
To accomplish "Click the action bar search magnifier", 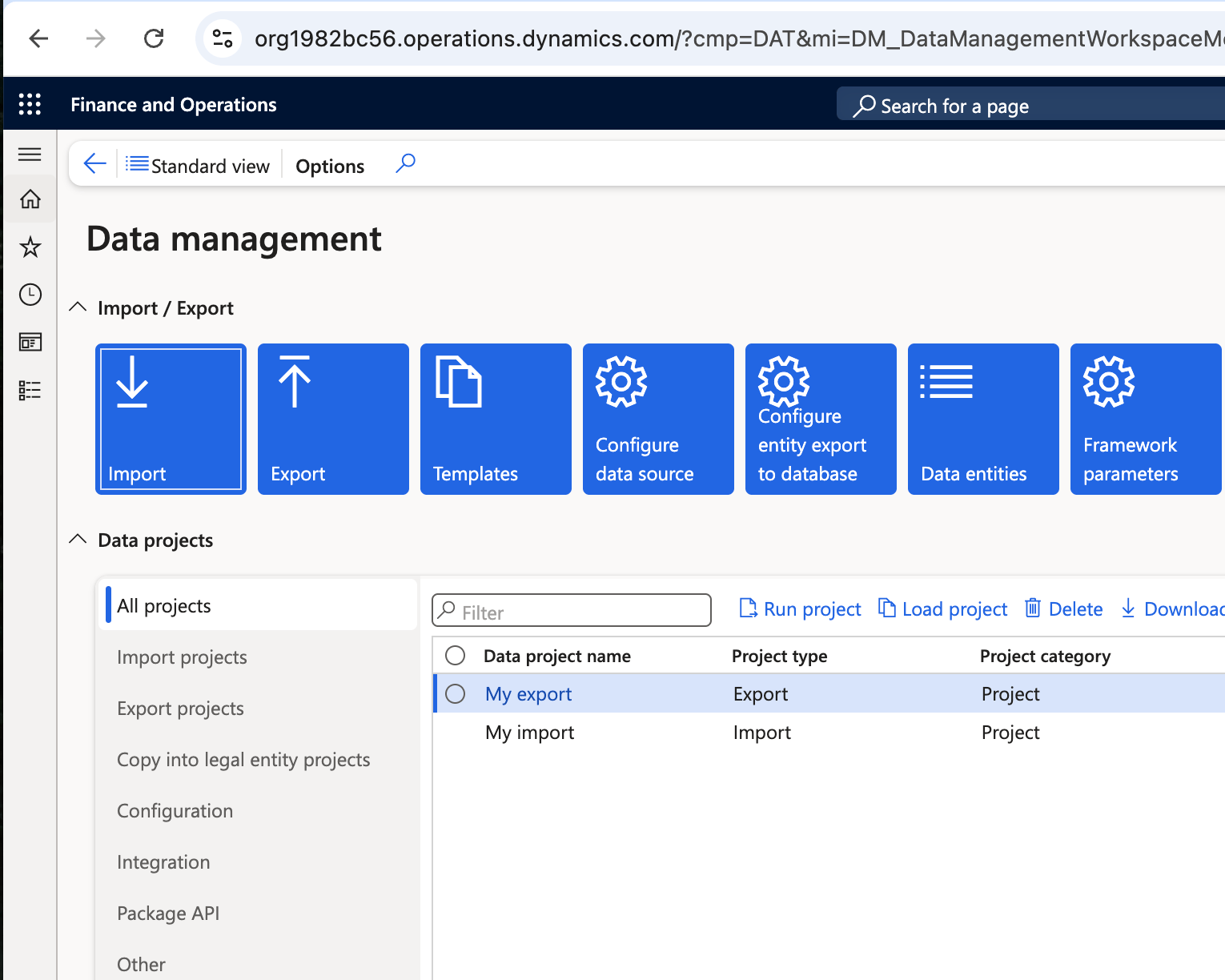I will 405,163.
